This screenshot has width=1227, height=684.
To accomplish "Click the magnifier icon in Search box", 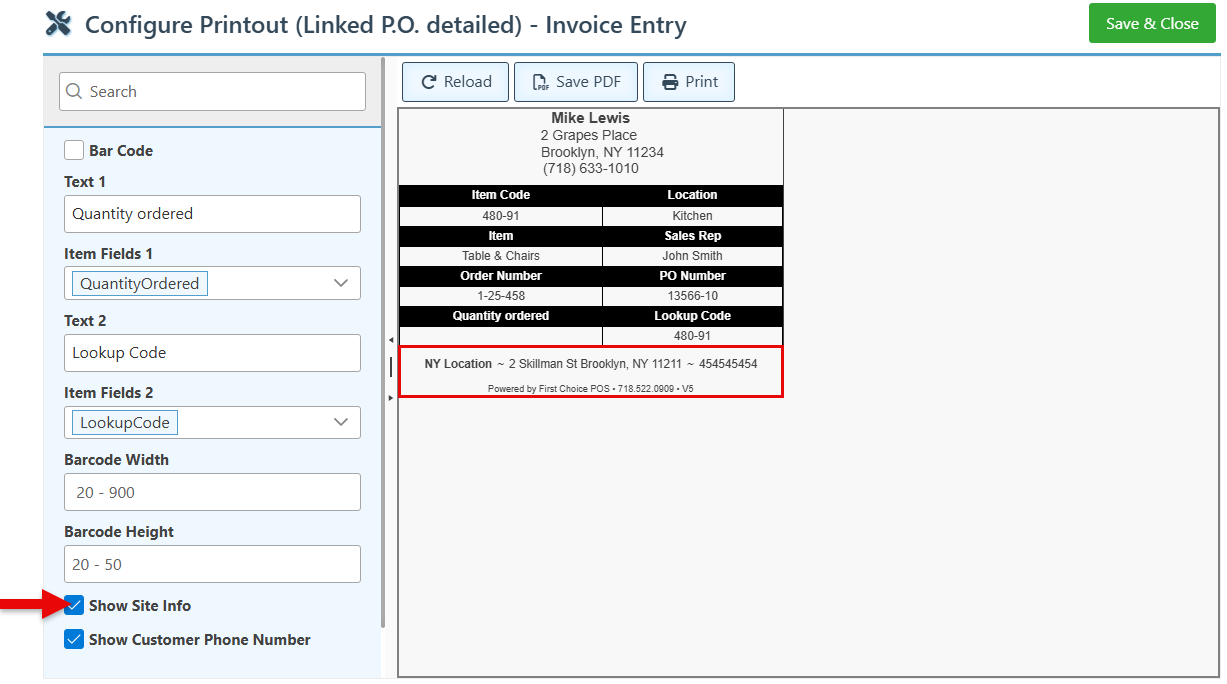I will [74, 91].
